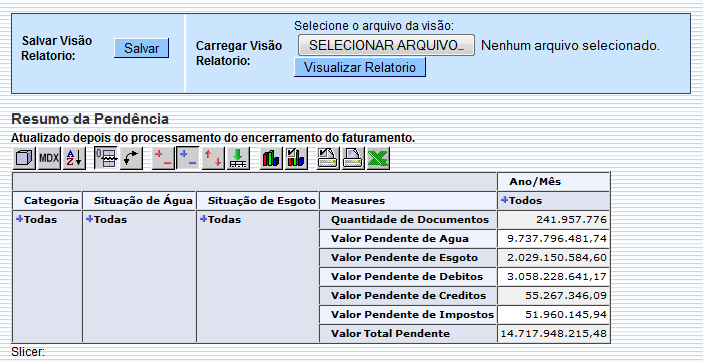Viewport: 703px width, 361px height.
Task: Click the value 14.717.948.215,48
Action: 554,333
